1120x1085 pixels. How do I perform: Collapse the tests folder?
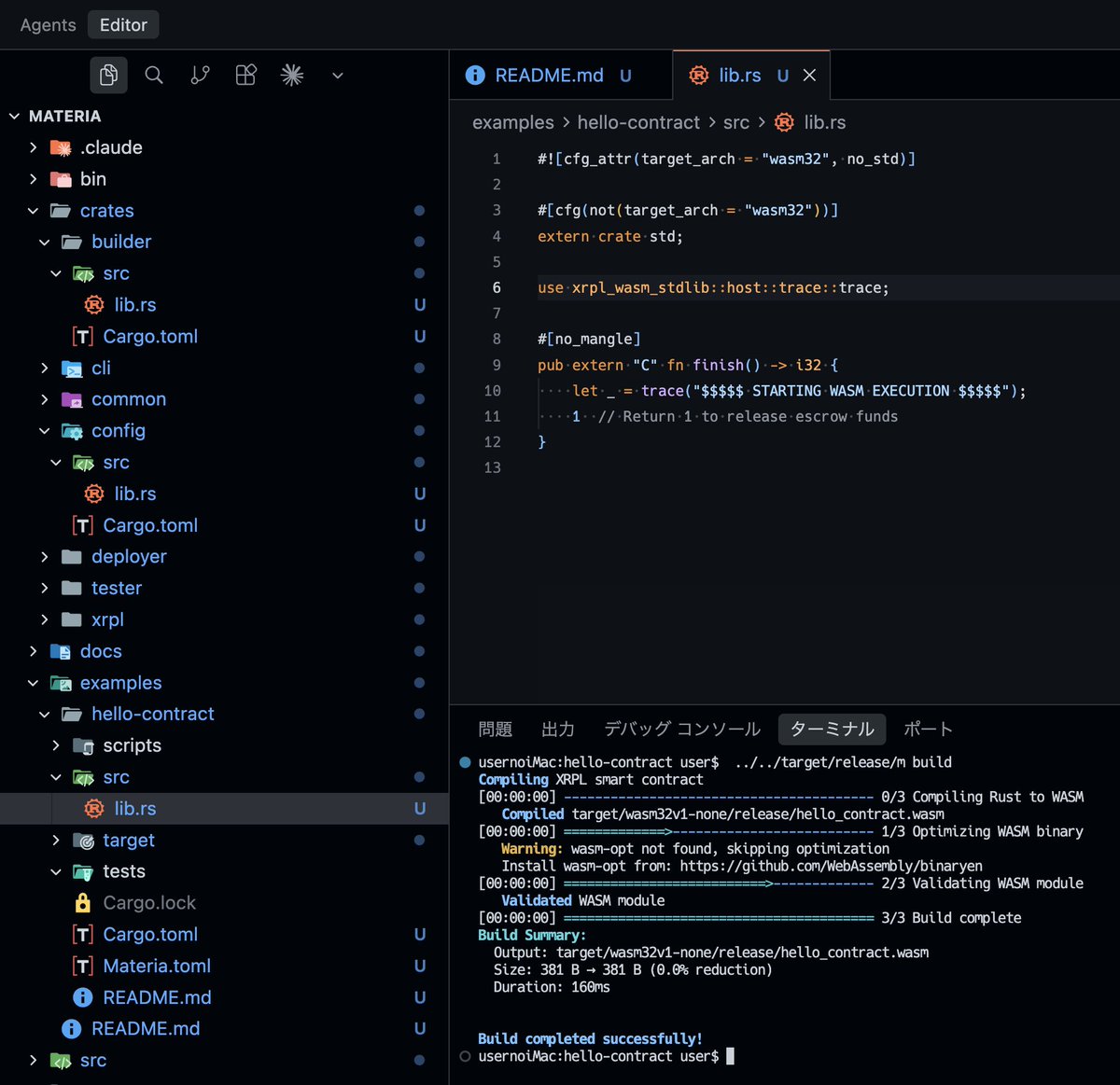coord(55,871)
